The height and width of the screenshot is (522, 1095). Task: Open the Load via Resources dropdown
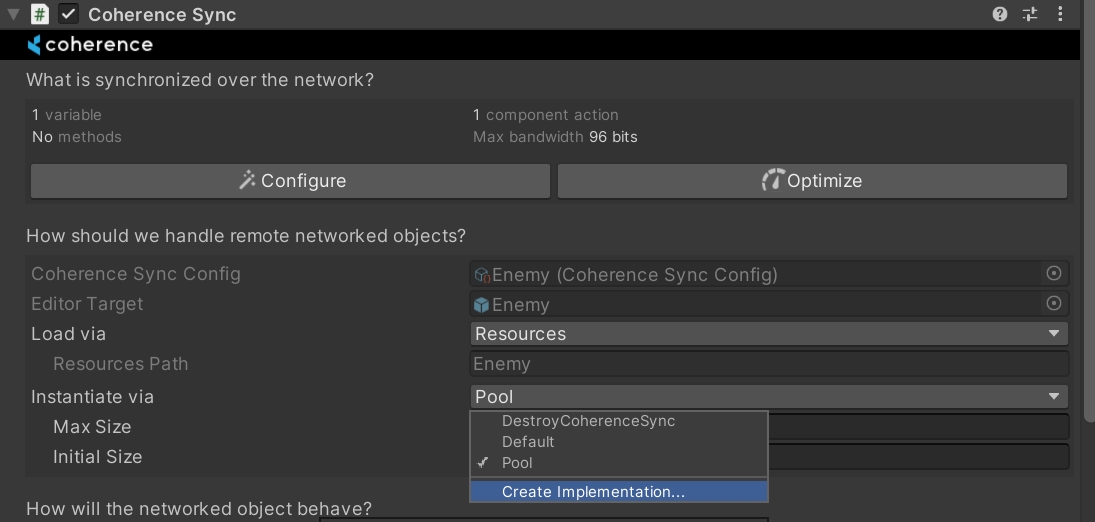click(768, 334)
